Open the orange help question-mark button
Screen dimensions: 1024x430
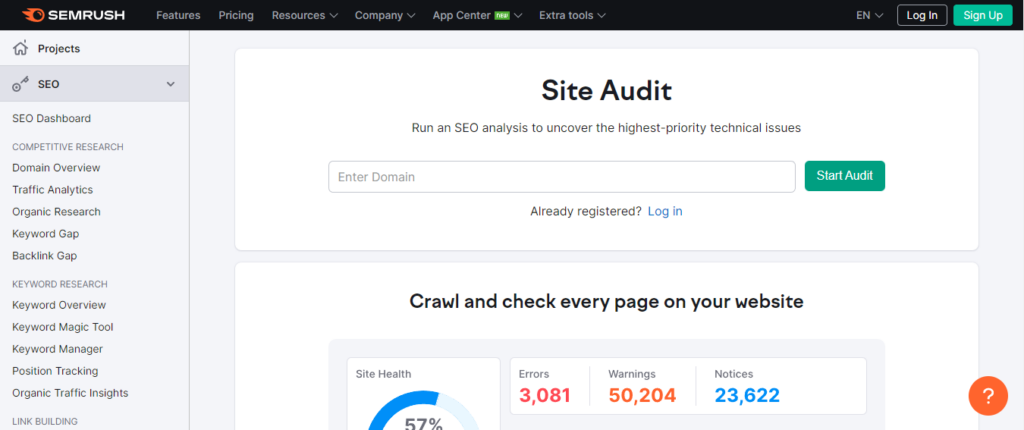988,396
